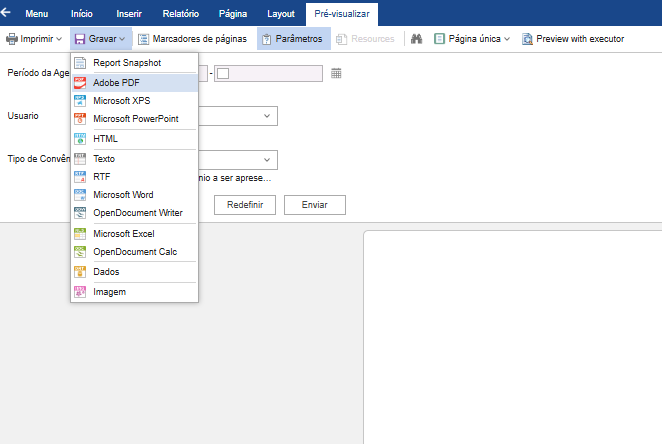
Task: Click the Enviar button
Action: point(315,205)
